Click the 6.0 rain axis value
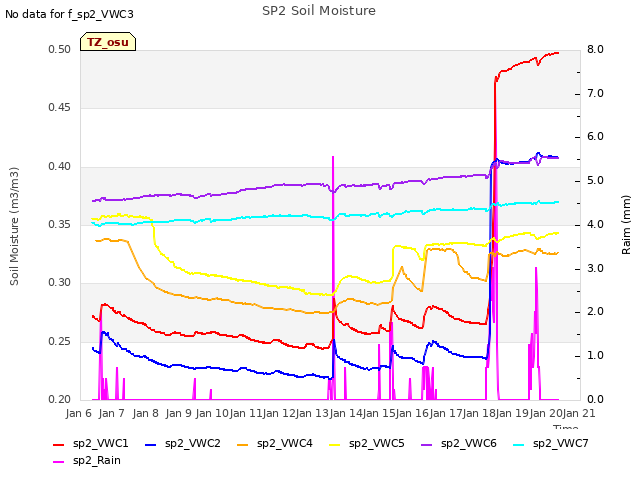640x480 pixels. click(595, 137)
